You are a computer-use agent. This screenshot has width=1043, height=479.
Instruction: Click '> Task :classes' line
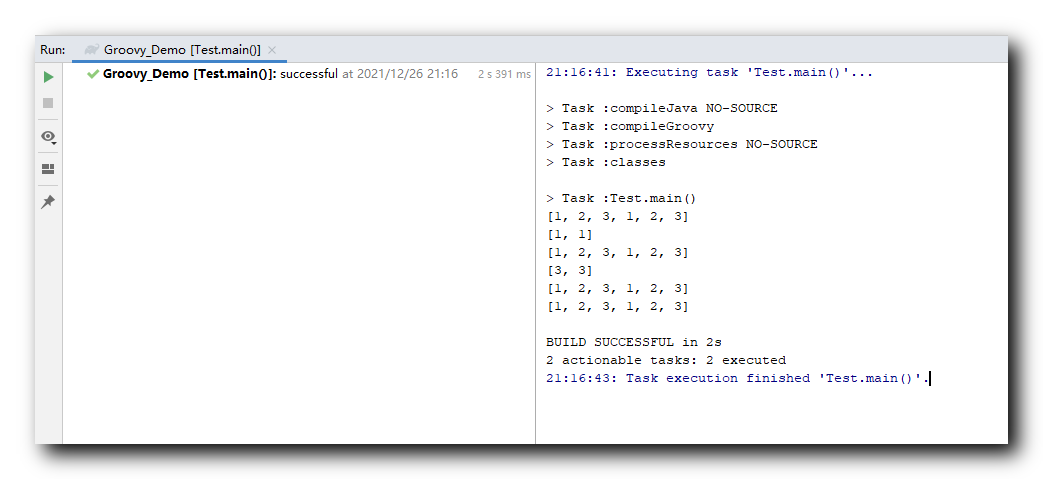pos(606,162)
